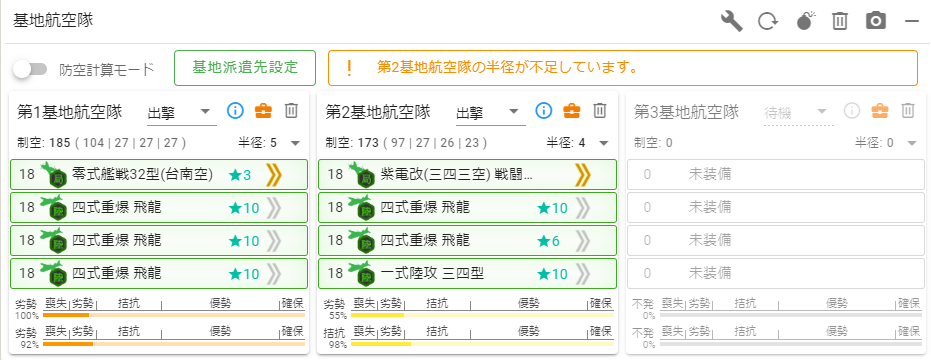Image resolution: width=931 pixels, height=360 pixels.
Task: Click the bomb icon in header
Action: point(805,21)
